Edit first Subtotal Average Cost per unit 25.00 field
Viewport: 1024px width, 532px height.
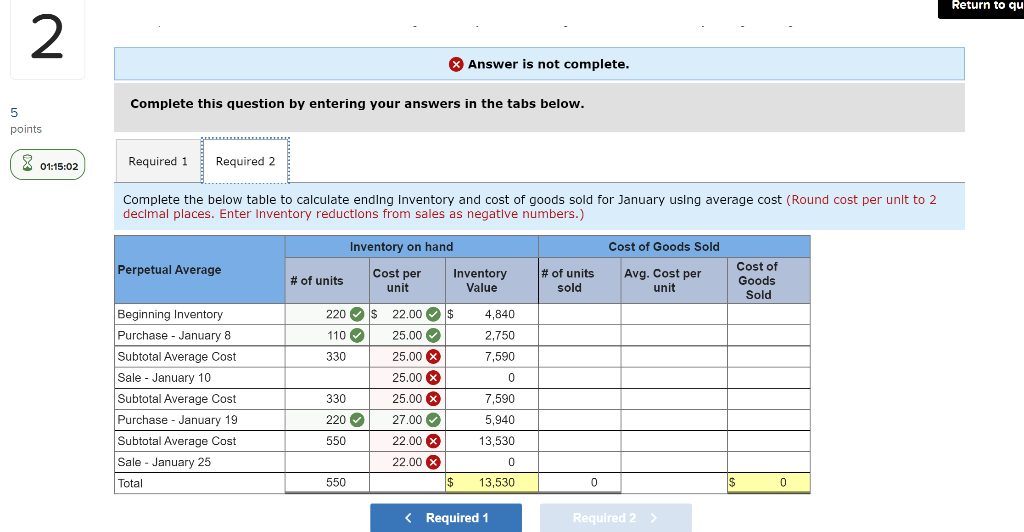[408, 356]
